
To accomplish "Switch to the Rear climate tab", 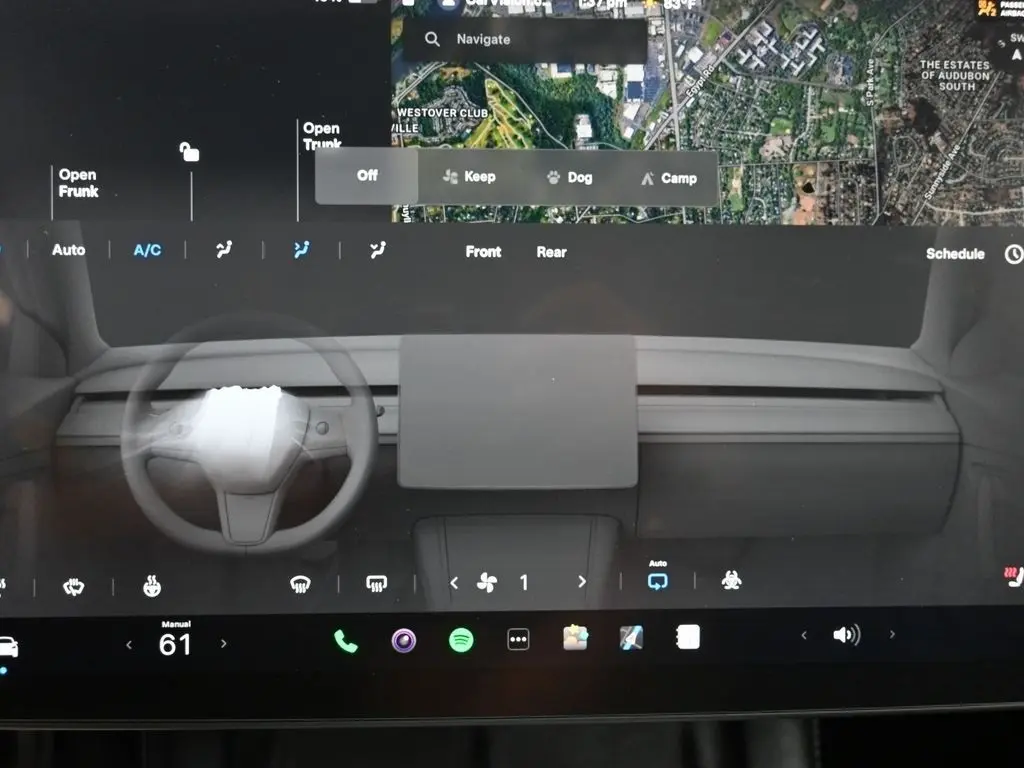I will tap(551, 252).
